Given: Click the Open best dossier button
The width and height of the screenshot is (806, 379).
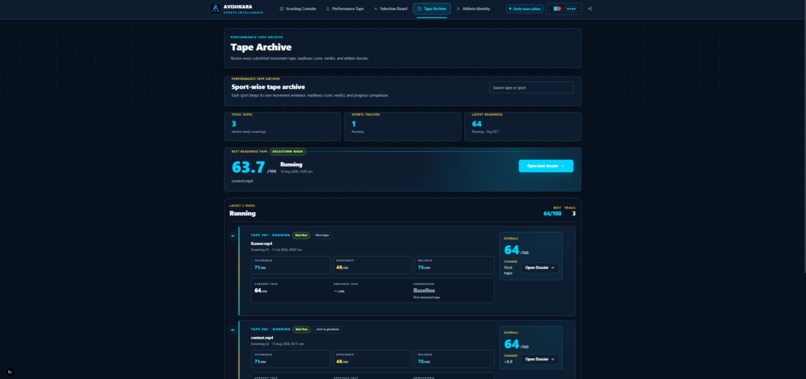Looking at the screenshot, I should coord(546,166).
